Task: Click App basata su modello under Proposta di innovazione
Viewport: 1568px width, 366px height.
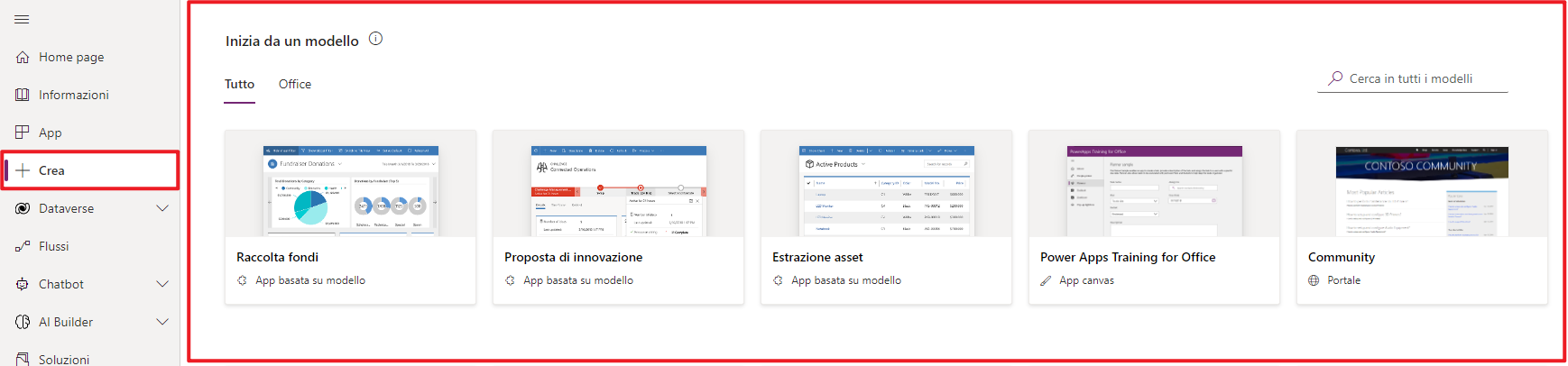Action: click(x=578, y=280)
